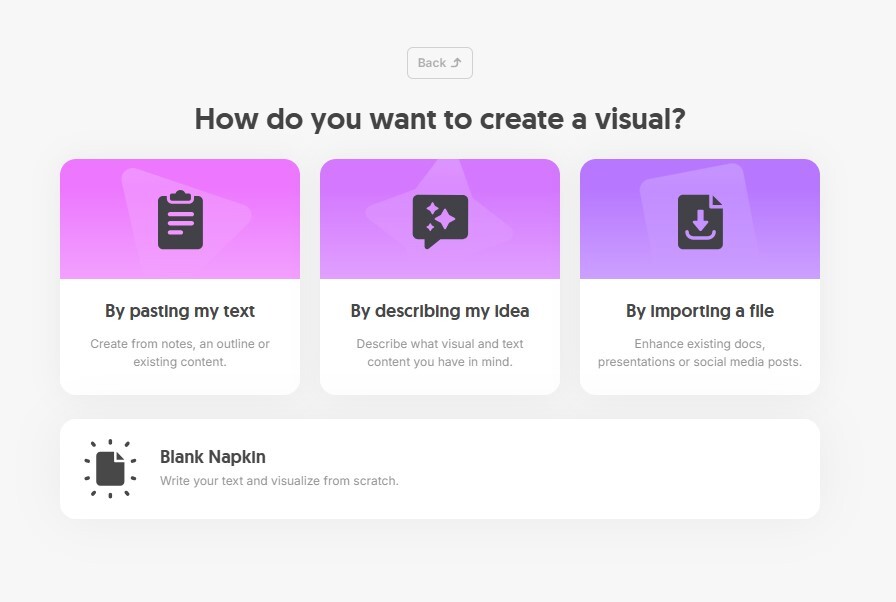Image resolution: width=896 pixels, height=602 pixels.
Task: Click the violet import-file card banner
Action: coord(700,219)
